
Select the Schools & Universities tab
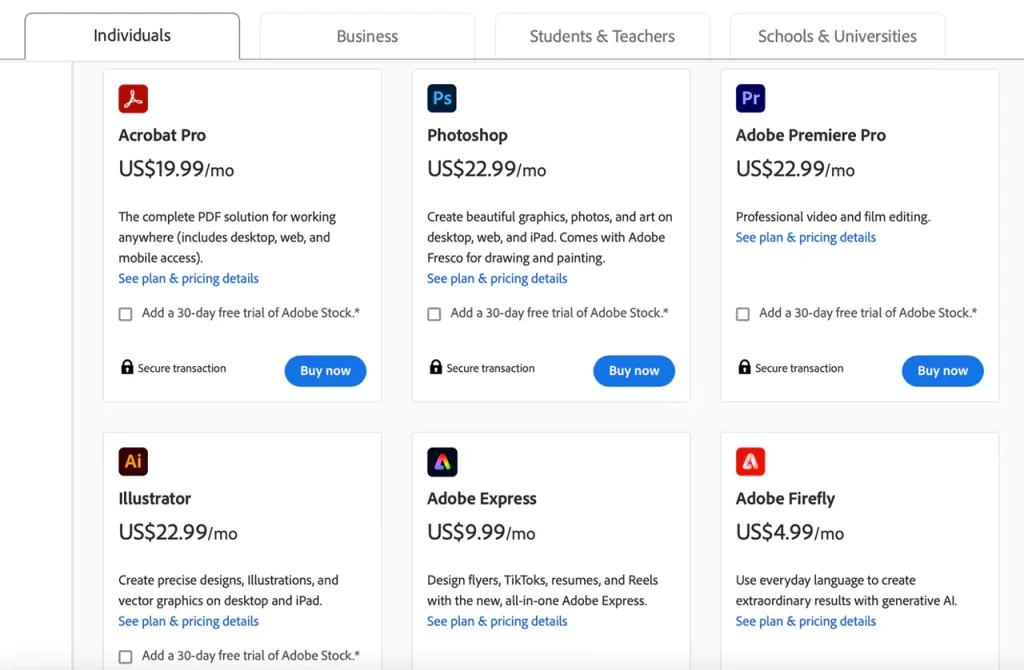(837, 36)
